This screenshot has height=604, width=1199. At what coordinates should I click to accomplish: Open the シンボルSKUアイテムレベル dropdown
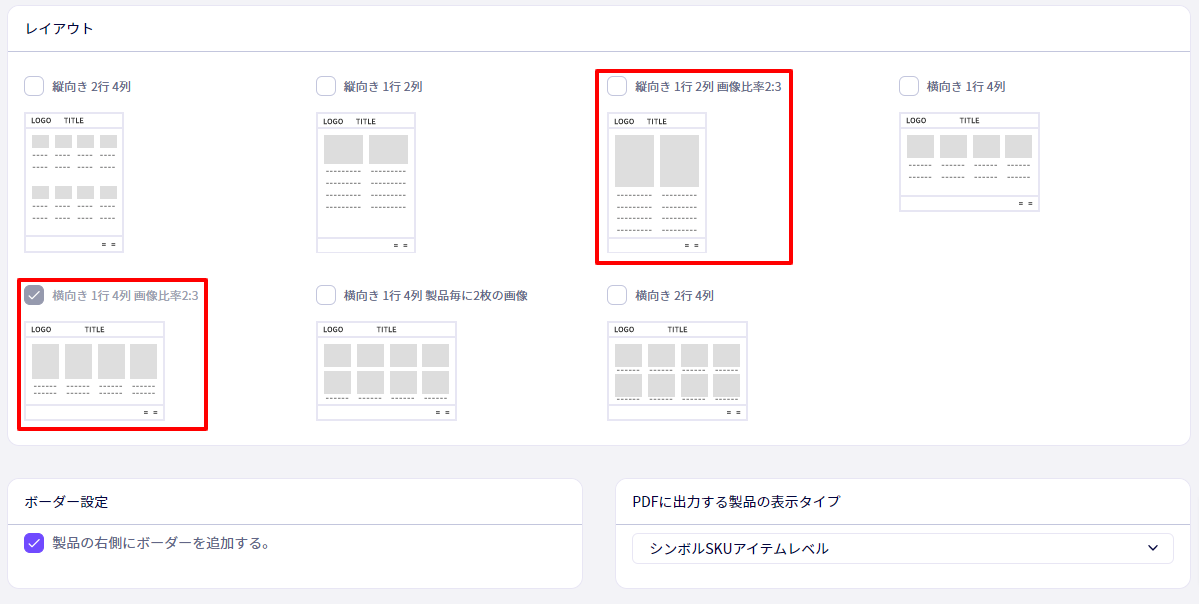click(x=902, y=548)
